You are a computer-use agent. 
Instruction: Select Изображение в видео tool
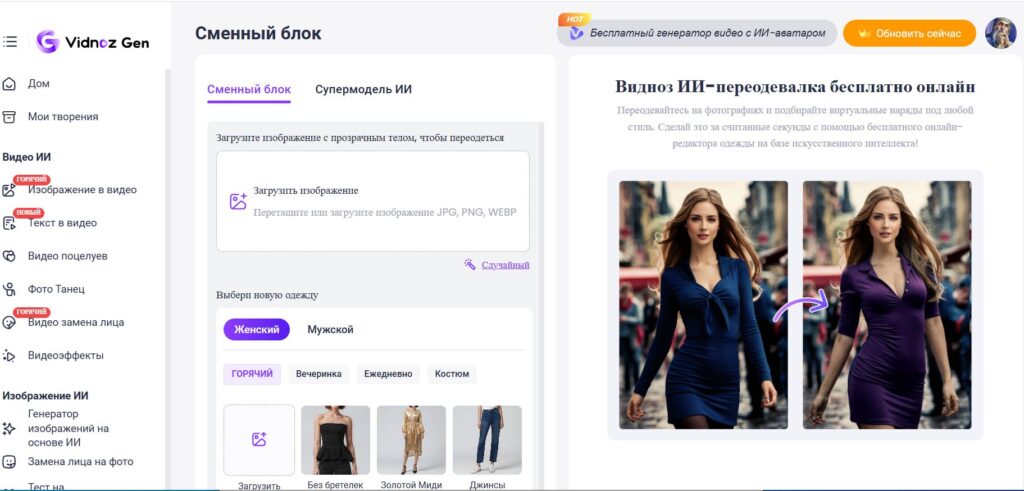81,190
